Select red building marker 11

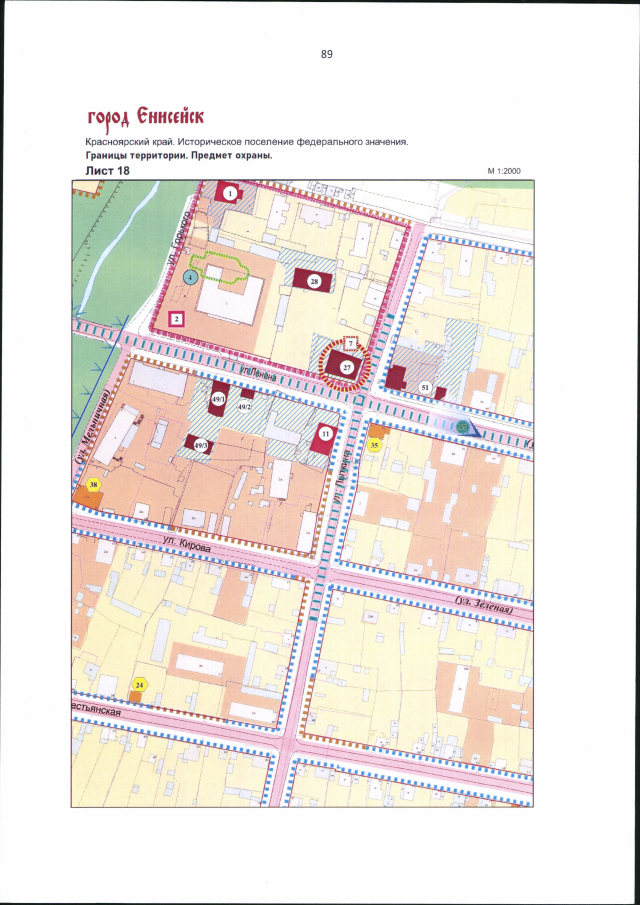click(x=325, y=432)
